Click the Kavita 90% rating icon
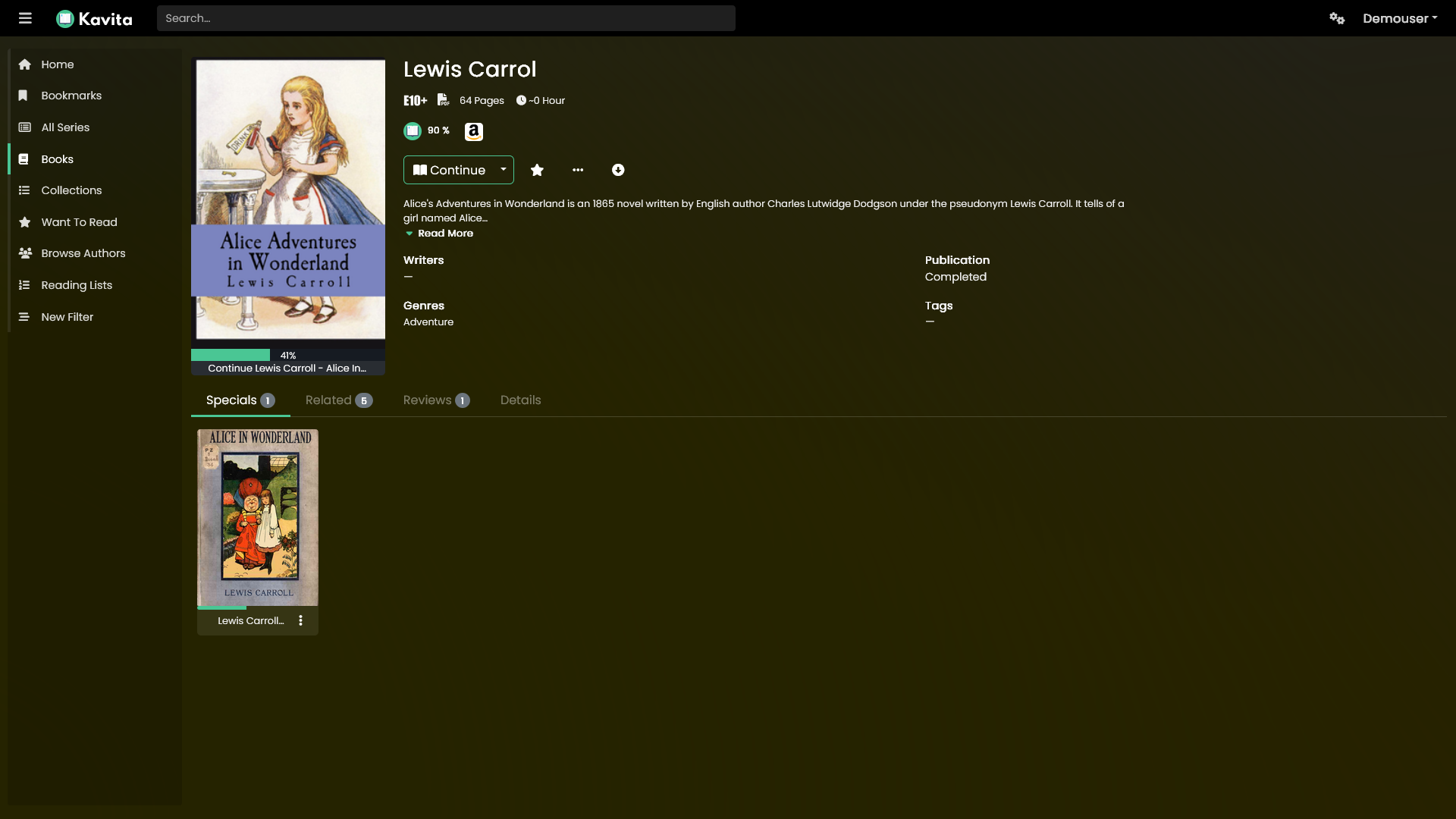The height and width of the screenshot is (819, 1456). coord(413,131)
